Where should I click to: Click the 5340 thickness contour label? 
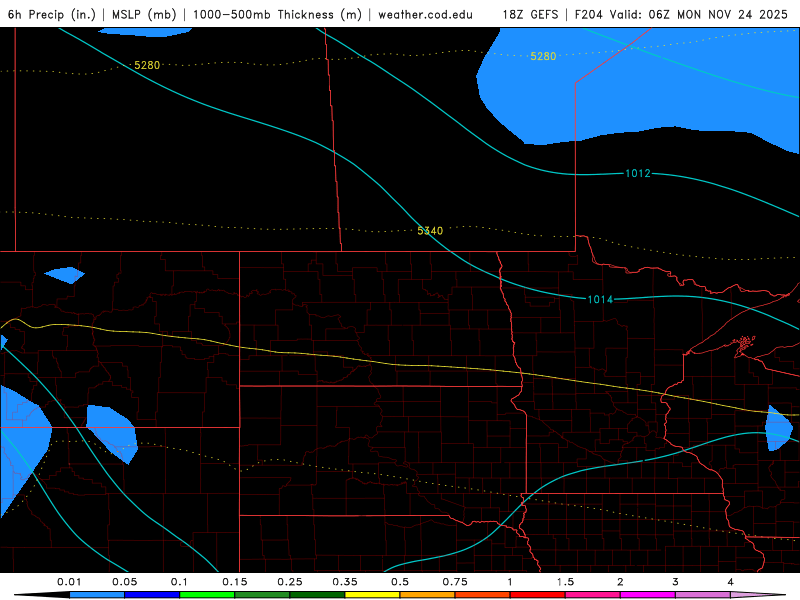[x=430, y=231]
